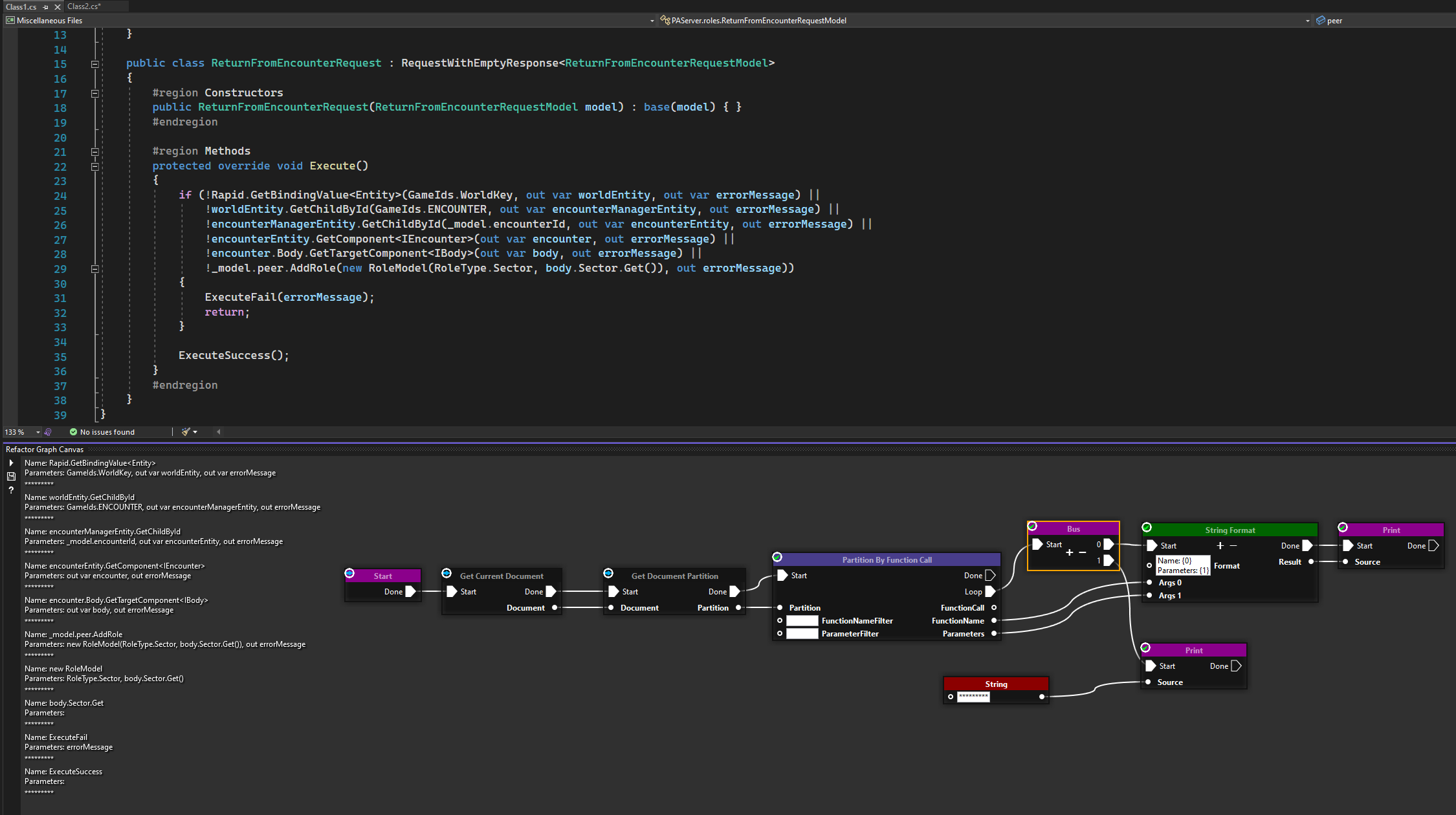Screen dimensions: 1456x815
Task: Click the Done arrow on Get Current Document
Action: click(551, 592)
